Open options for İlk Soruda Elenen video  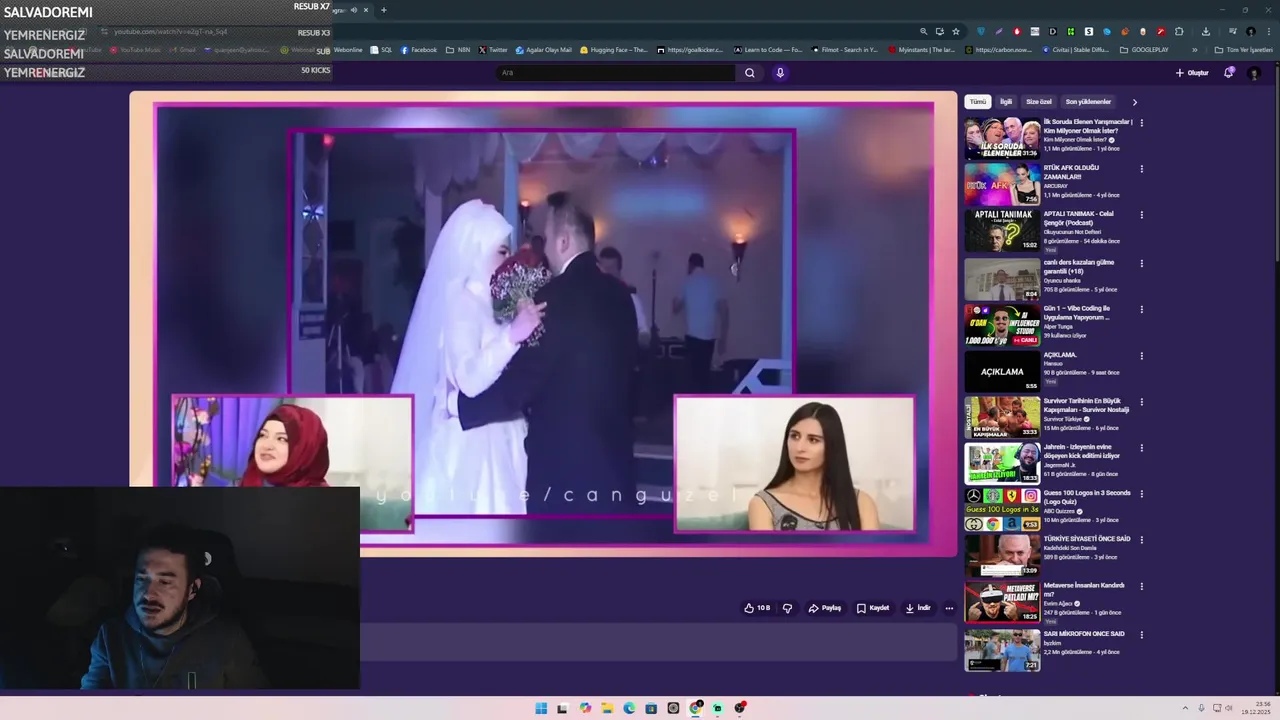(x=1141, y=123)
